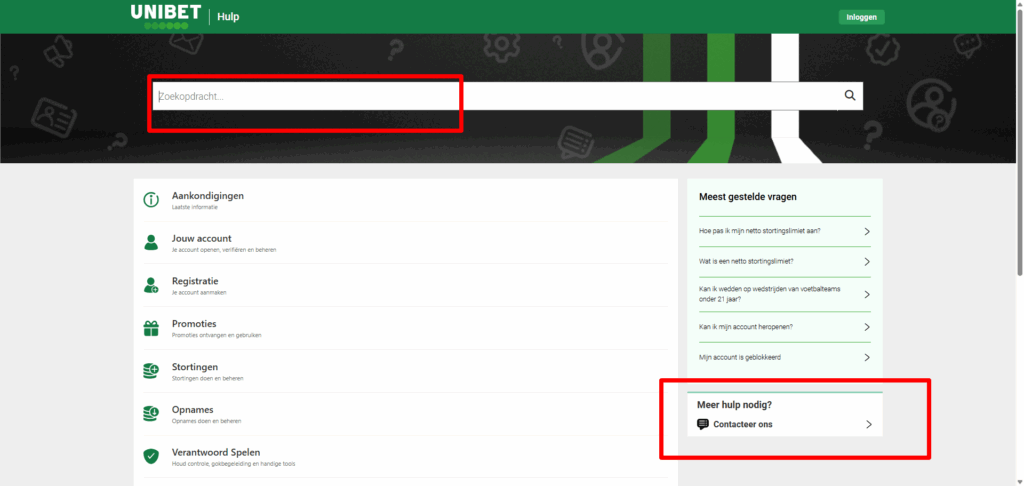
Task: Open 'Mijn account is geblokkeerd'
Action: click(740, 357)
